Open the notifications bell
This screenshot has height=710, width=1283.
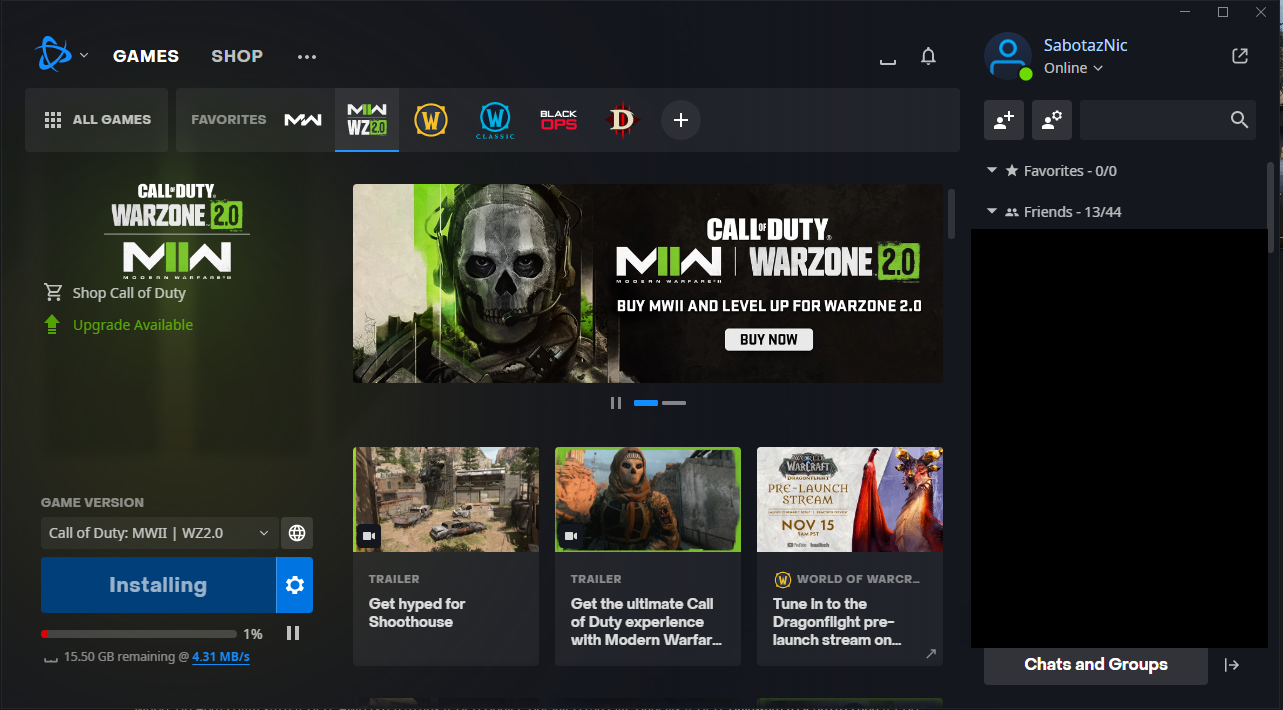click(928, 56)
